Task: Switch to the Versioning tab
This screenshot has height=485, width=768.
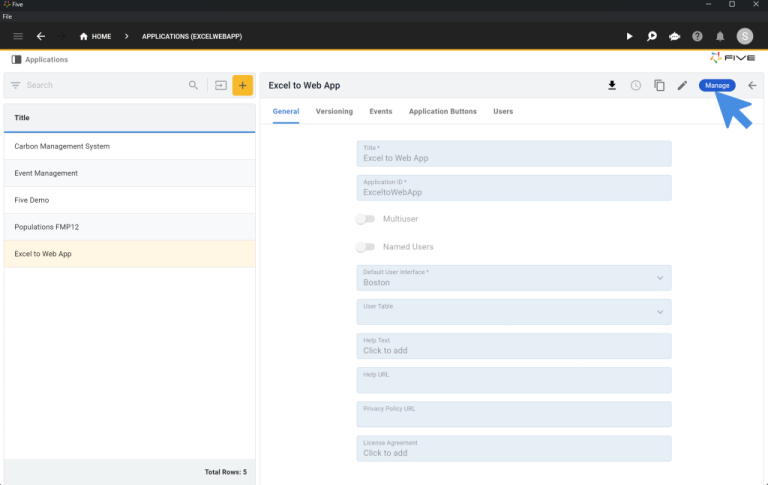Action: point(334,111)
